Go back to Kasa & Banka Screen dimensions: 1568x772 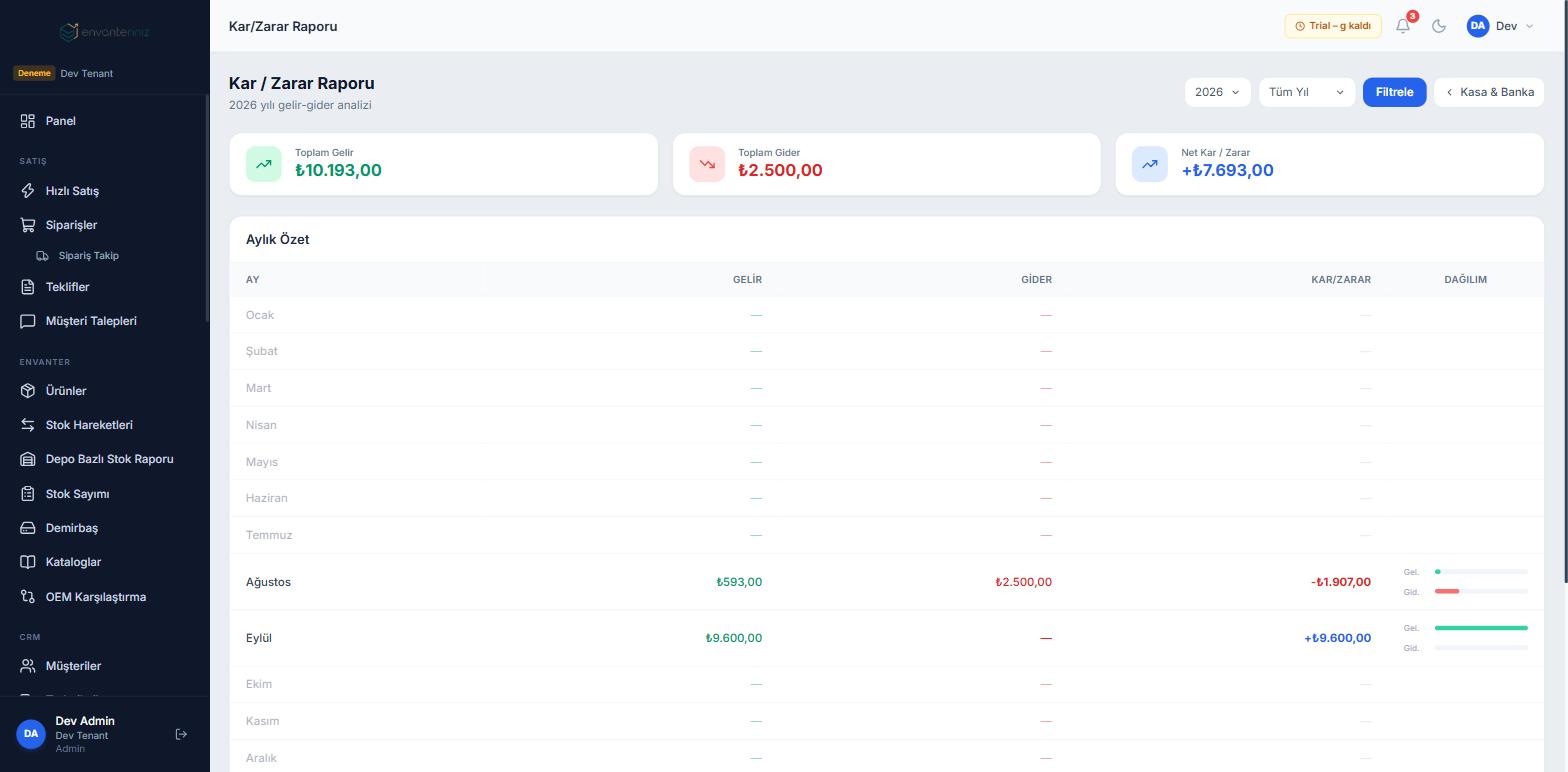1489,92
